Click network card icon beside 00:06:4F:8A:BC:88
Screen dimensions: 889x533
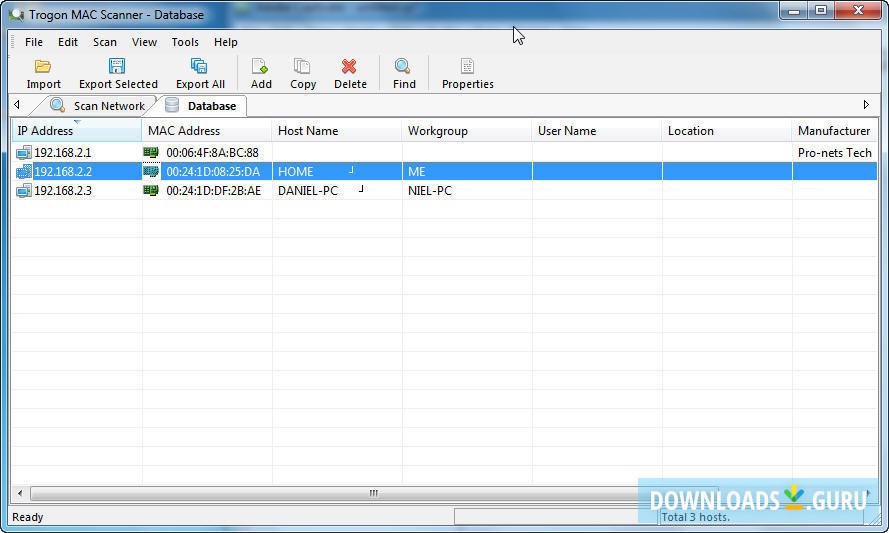coord(151,152)
